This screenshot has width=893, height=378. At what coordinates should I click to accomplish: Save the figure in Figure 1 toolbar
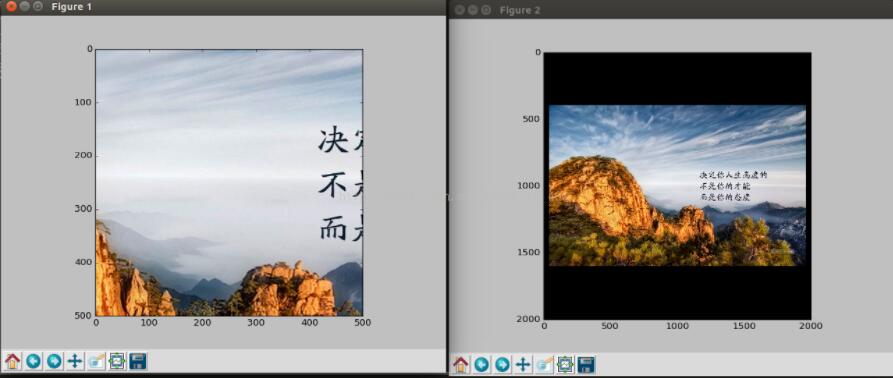(x=138, y=361)
